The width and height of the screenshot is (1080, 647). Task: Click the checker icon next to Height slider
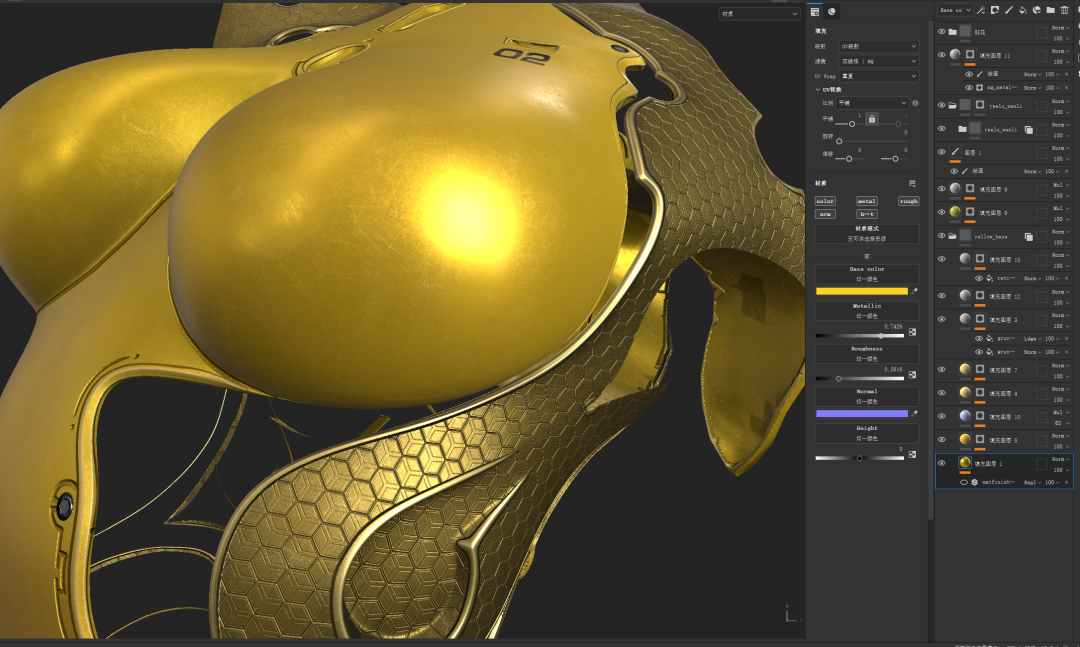(912, 455)
